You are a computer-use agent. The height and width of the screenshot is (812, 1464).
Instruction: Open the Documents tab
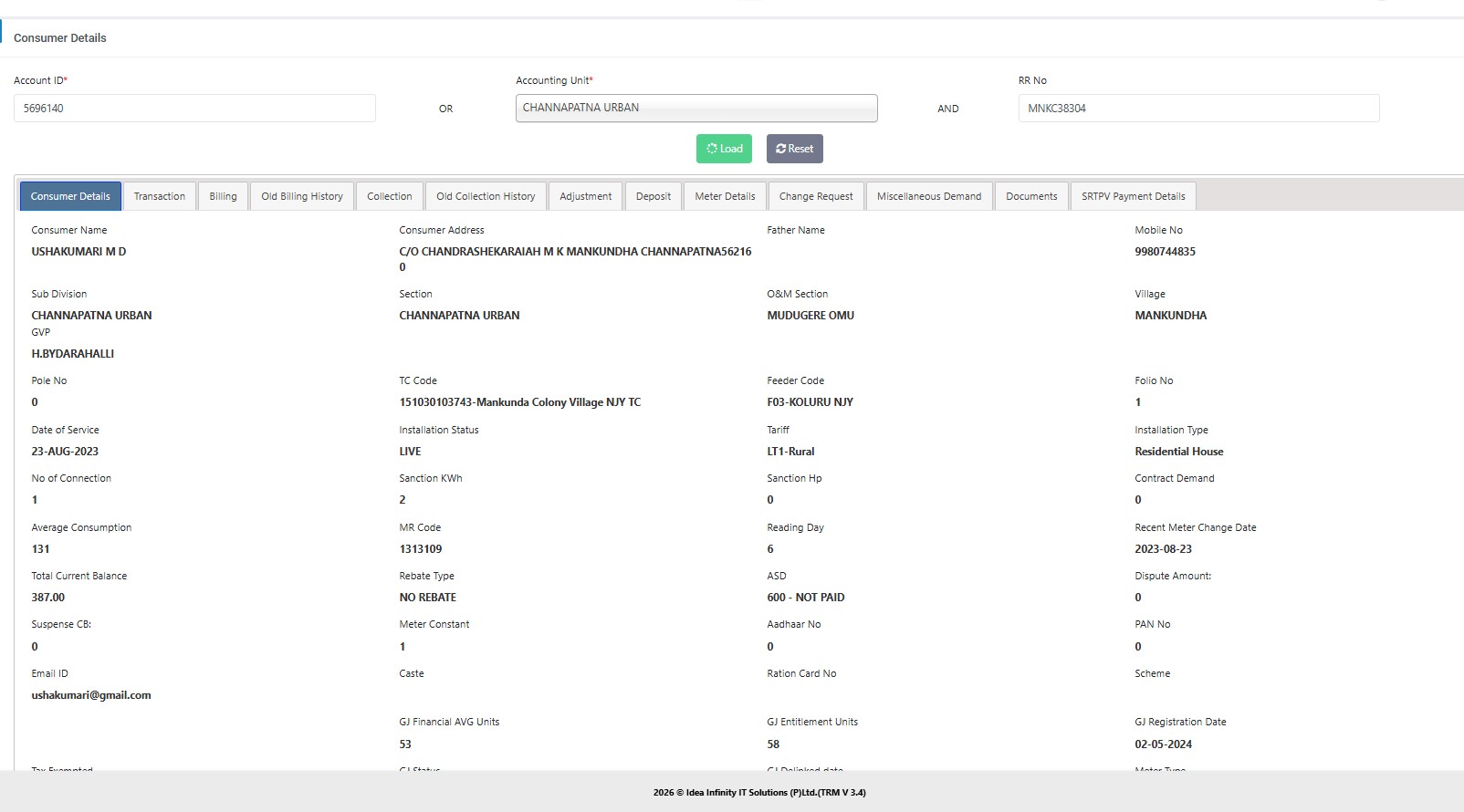[1031, 196]
